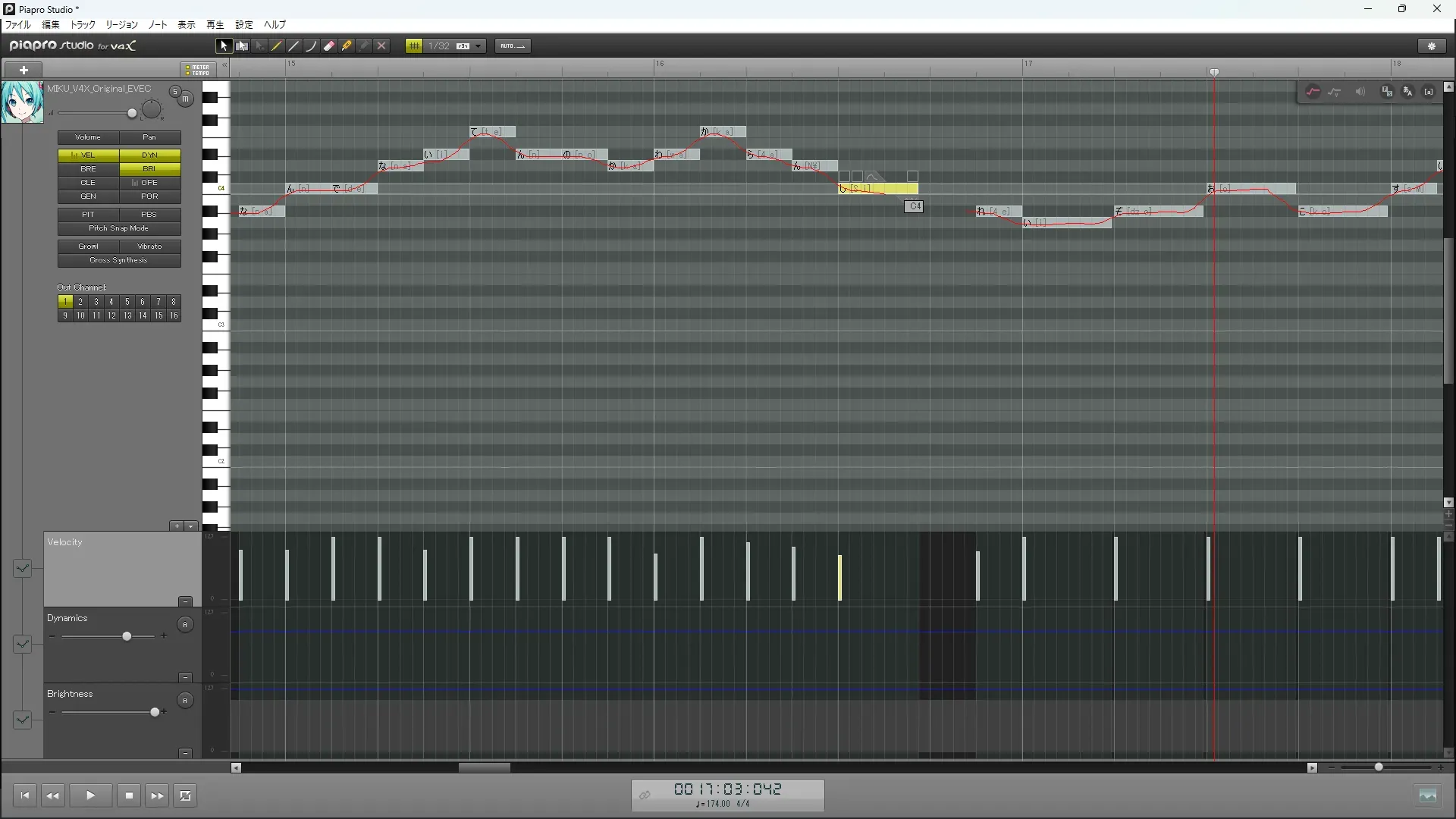Screen dimensions: 1456x819
Task: Click the phoneme [a] display icon
Action: click(x=1429, y=92)
